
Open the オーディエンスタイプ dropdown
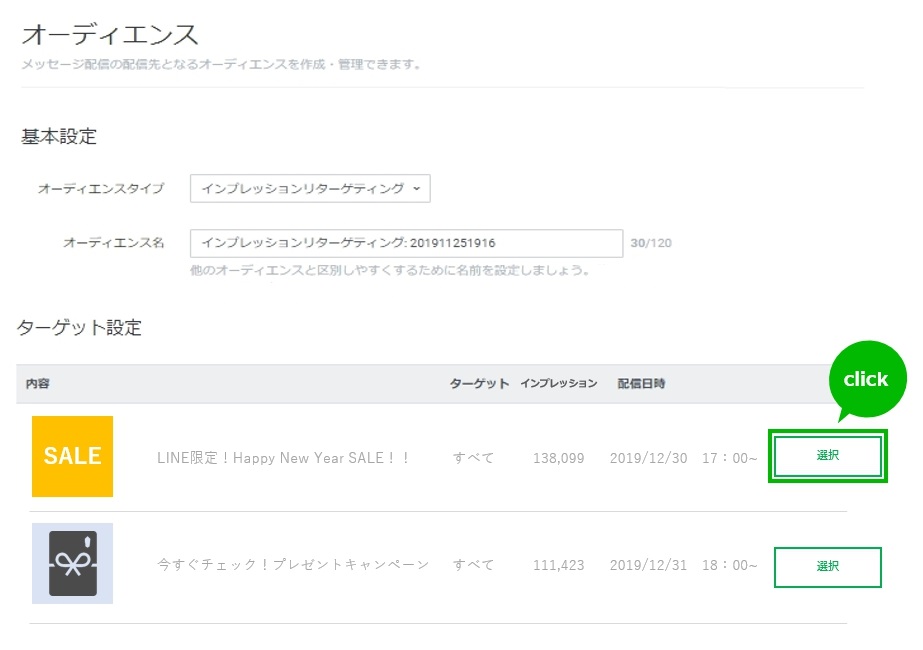tap(310, 188)
